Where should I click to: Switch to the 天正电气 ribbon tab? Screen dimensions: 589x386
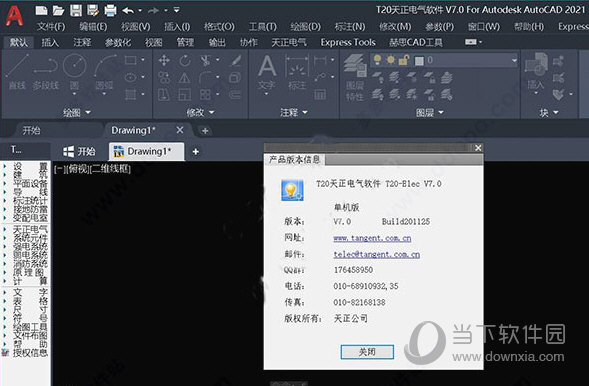point(289,42)
